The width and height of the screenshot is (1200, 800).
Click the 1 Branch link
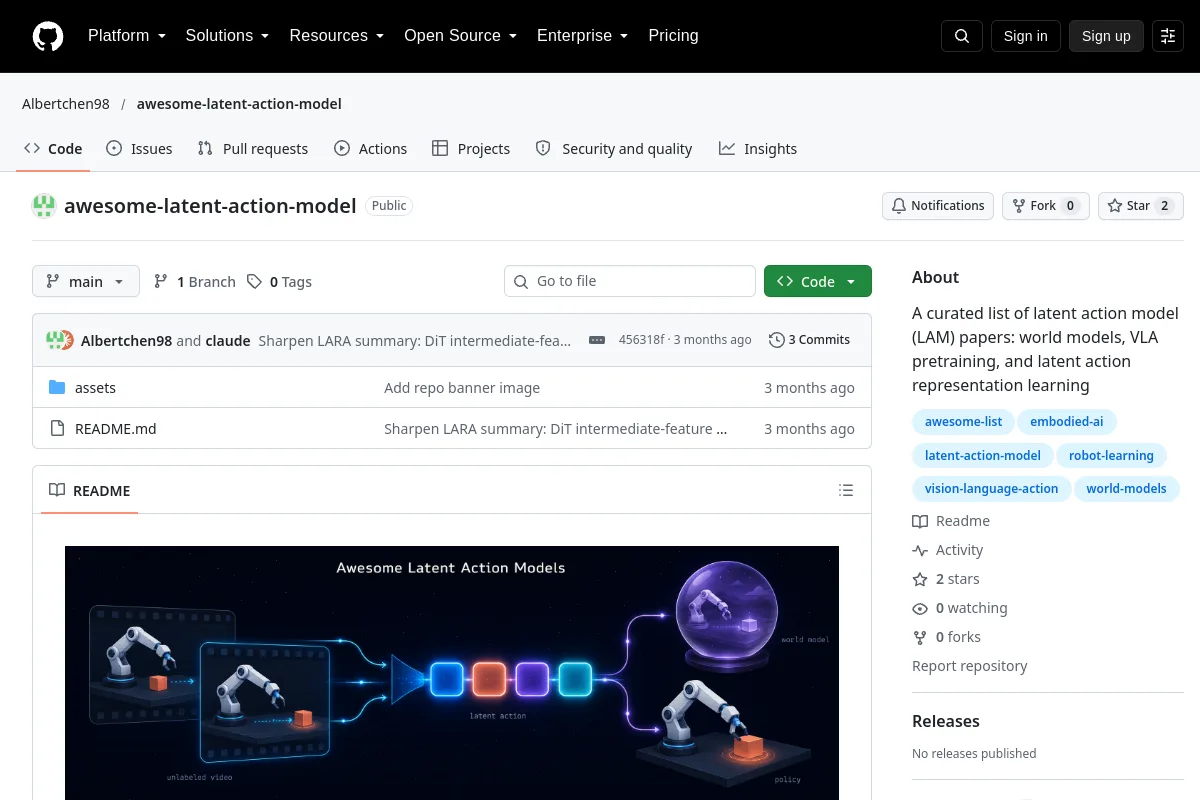coord(195,282)
